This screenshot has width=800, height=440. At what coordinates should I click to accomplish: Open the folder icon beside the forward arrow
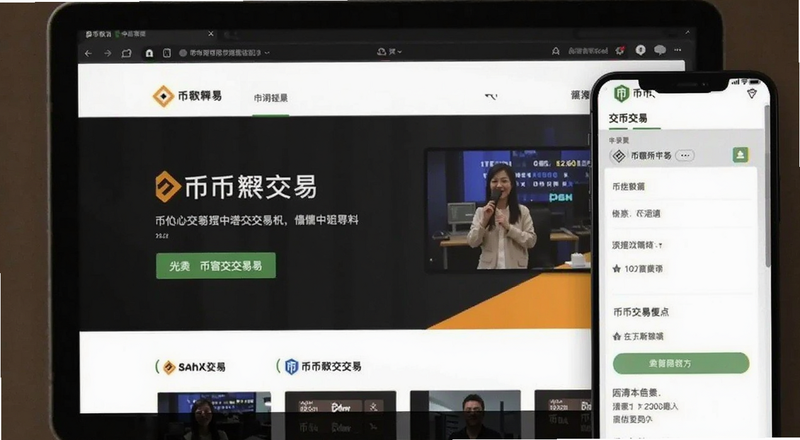[126, 53]
